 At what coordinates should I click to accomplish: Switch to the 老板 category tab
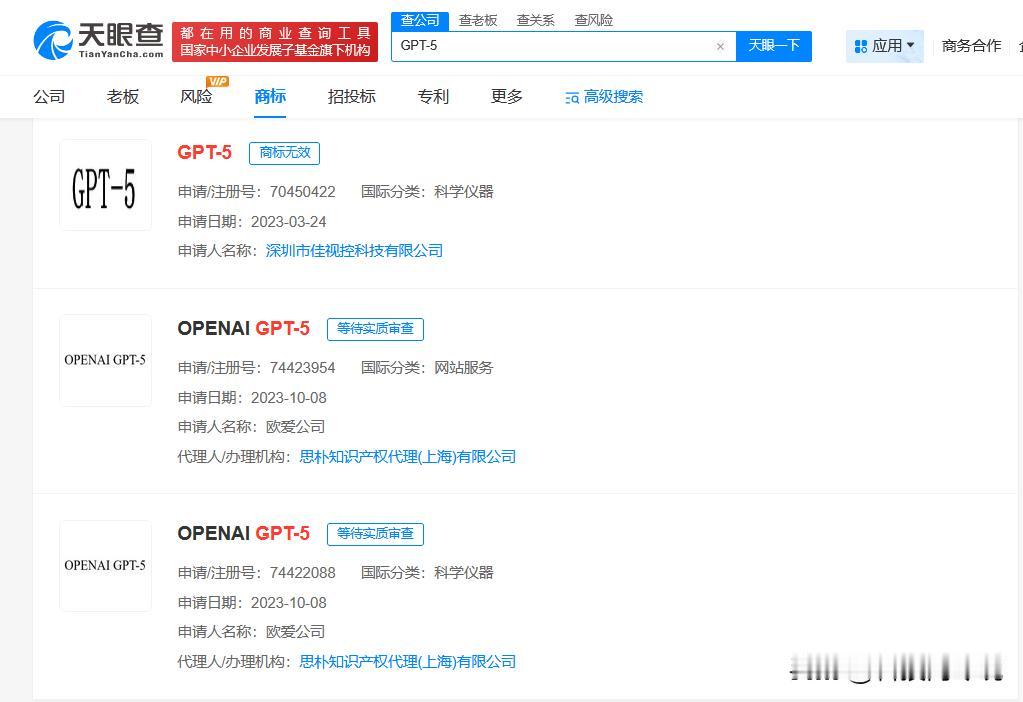coord(123,97)
